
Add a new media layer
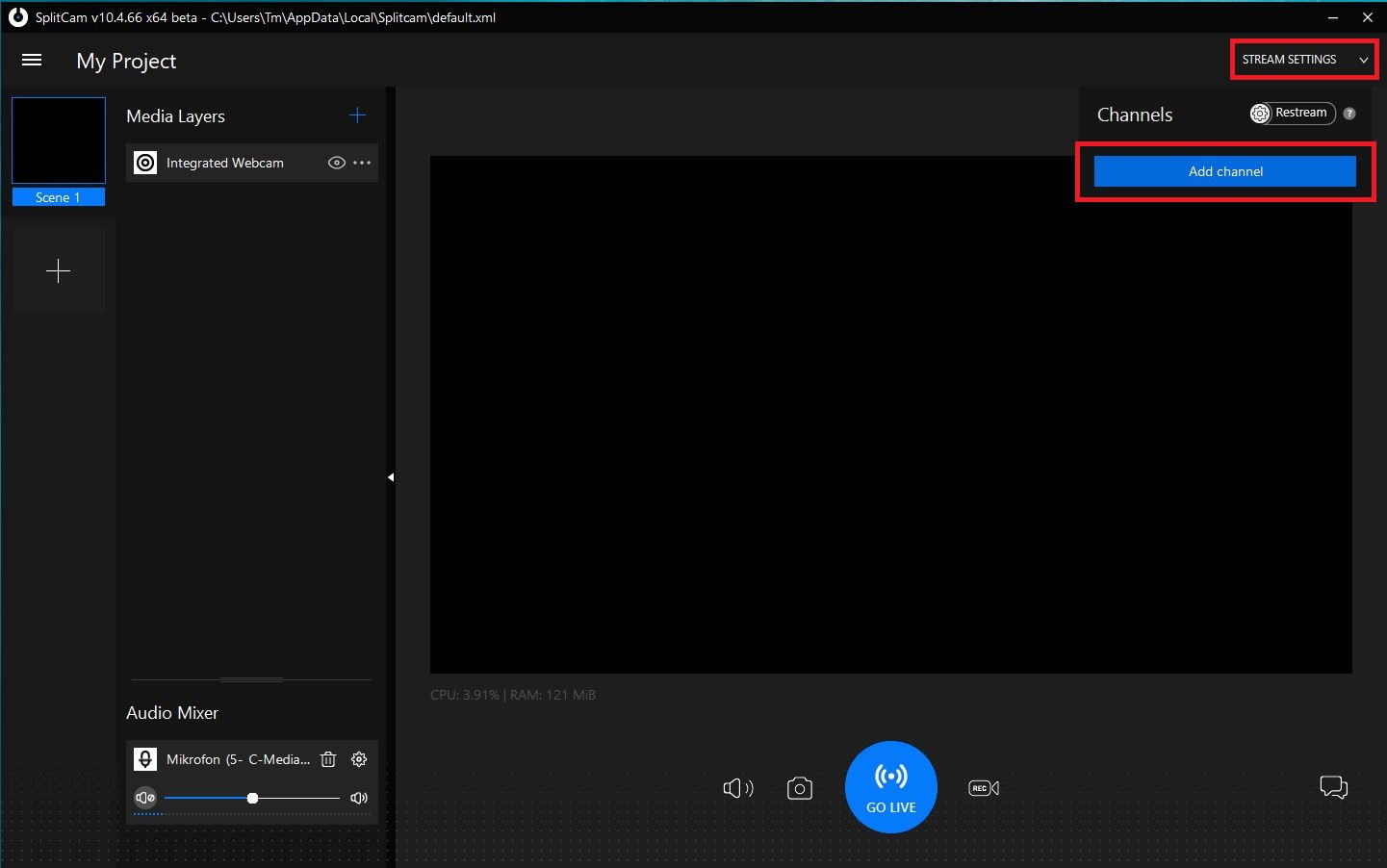click(357, 115)
